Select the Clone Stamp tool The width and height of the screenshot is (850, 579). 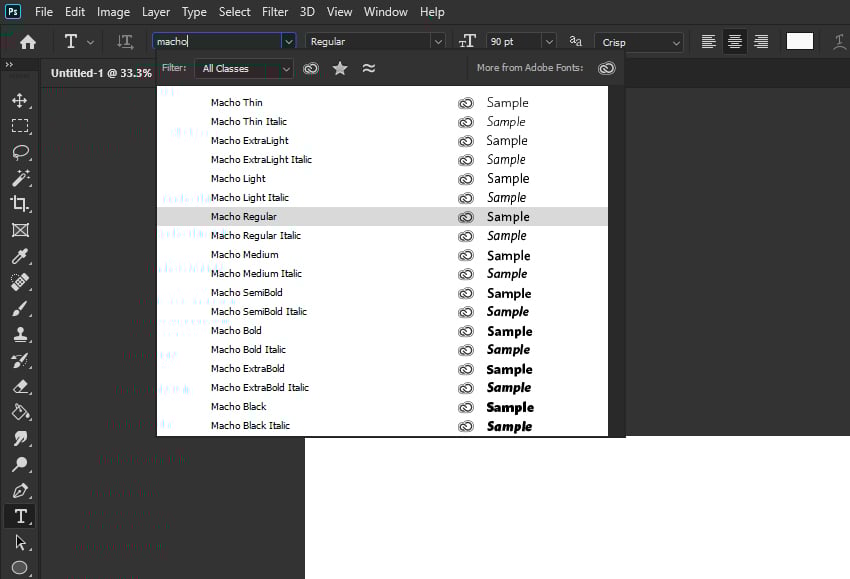click(x=20, y=334)
